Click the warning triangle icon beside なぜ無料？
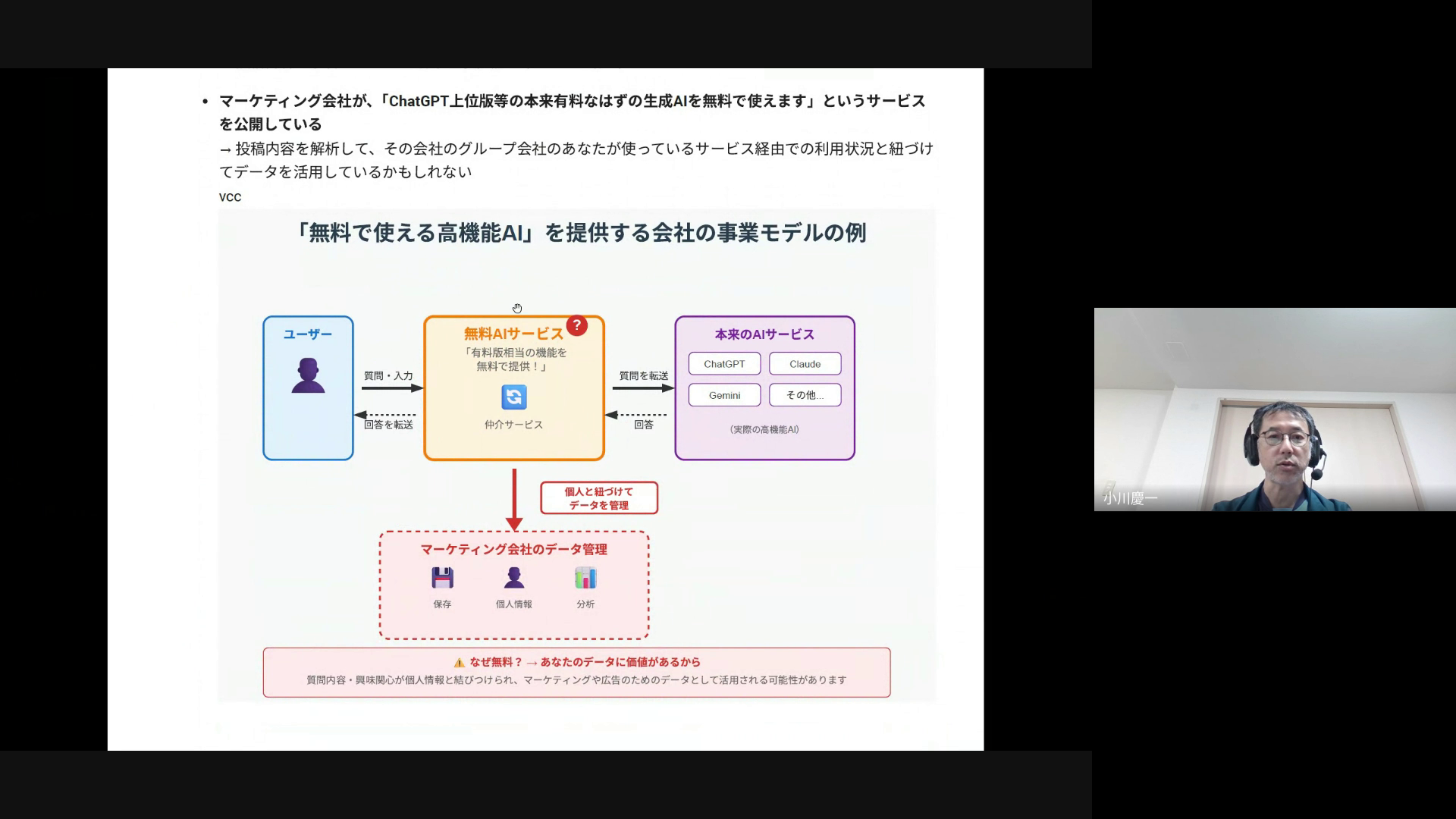 tap(459, 662)
